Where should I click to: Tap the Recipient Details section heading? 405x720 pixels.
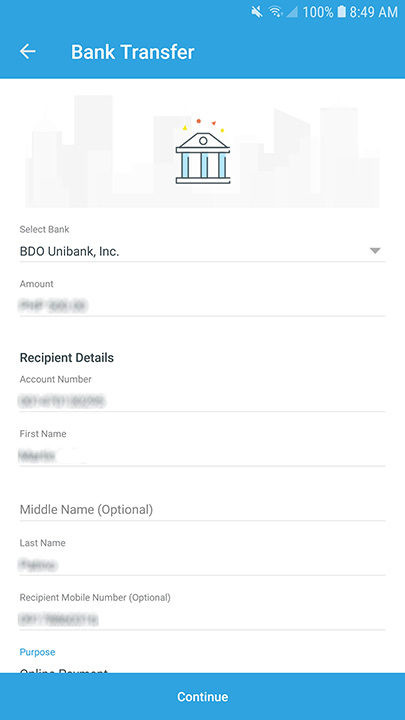pos(67,357)
